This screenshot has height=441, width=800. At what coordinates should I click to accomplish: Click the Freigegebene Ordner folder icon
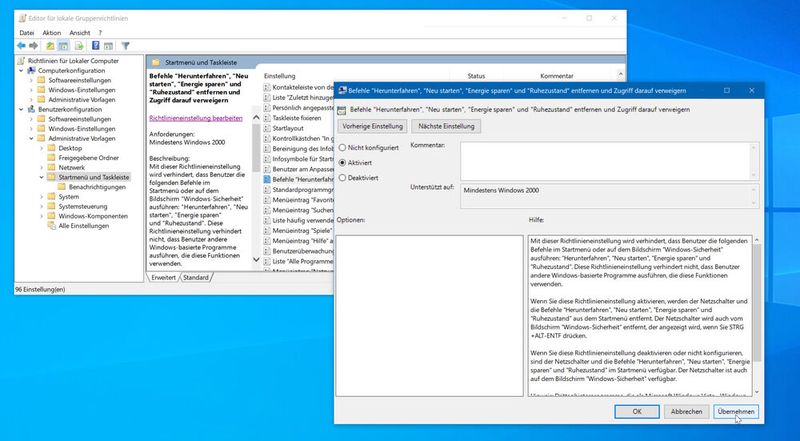pyautogui.click(x=52, y=158)
